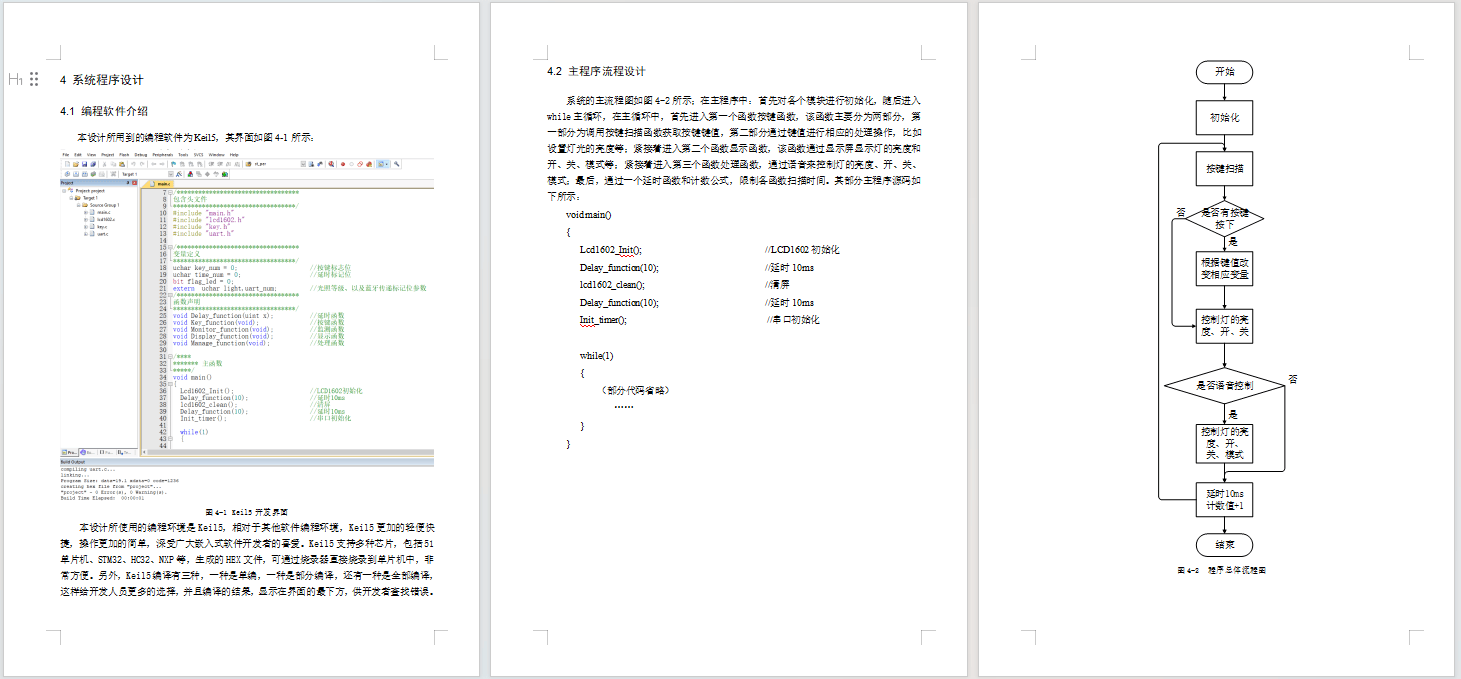Select the 延时10ms 计数值+1 flowchart box
The height and width of the screenshot is (679, 1461).
[x=1224, y=500]
